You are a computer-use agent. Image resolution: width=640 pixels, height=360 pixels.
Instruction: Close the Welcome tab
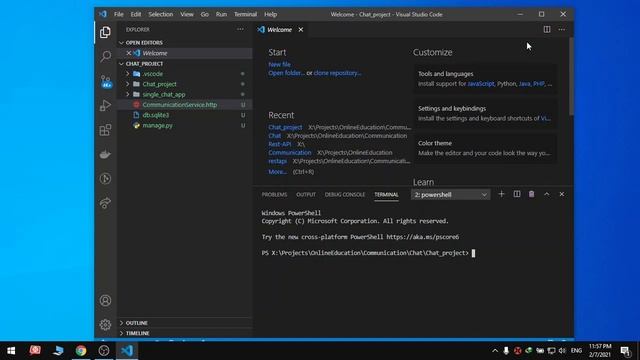(x=301, y=30)
